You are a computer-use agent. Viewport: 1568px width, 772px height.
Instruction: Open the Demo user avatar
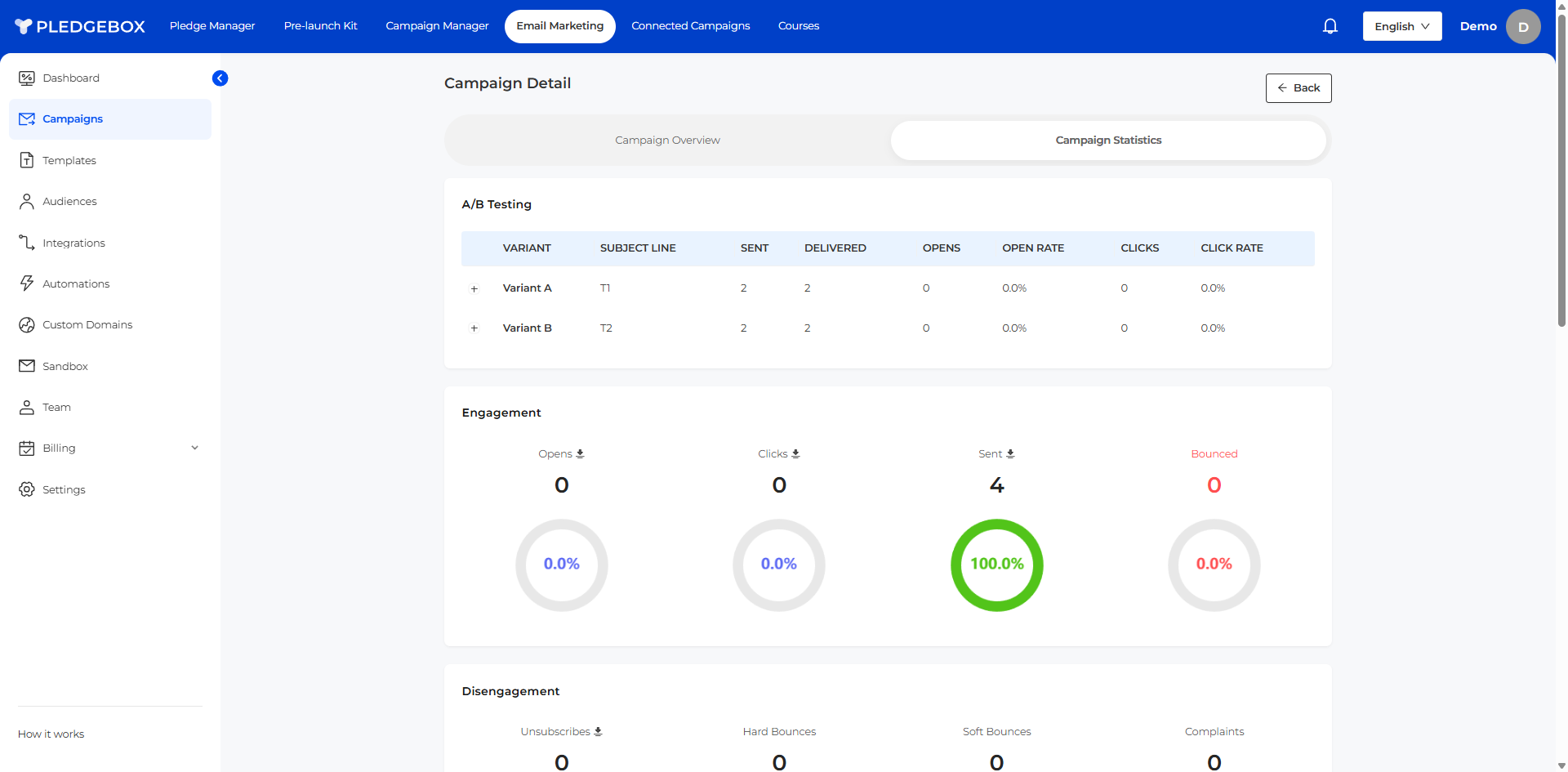1522,26
